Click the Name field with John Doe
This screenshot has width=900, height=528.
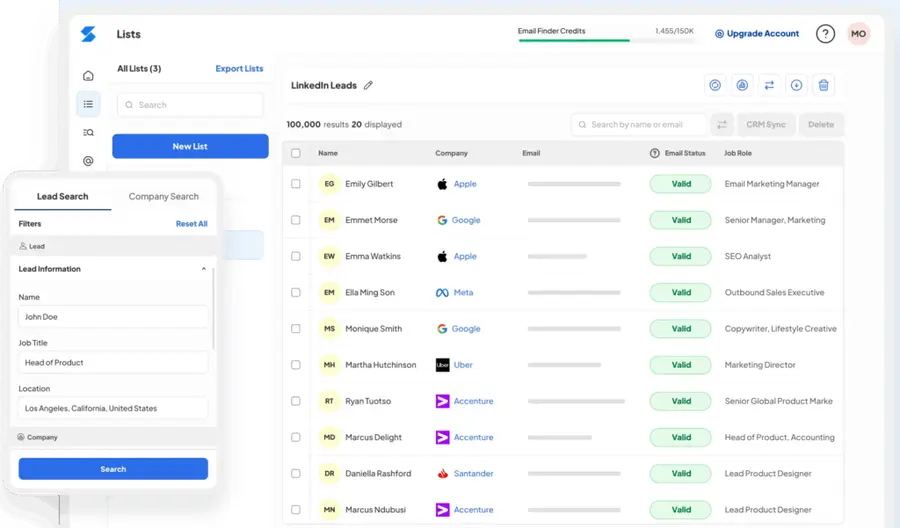[x=113, y=317]
